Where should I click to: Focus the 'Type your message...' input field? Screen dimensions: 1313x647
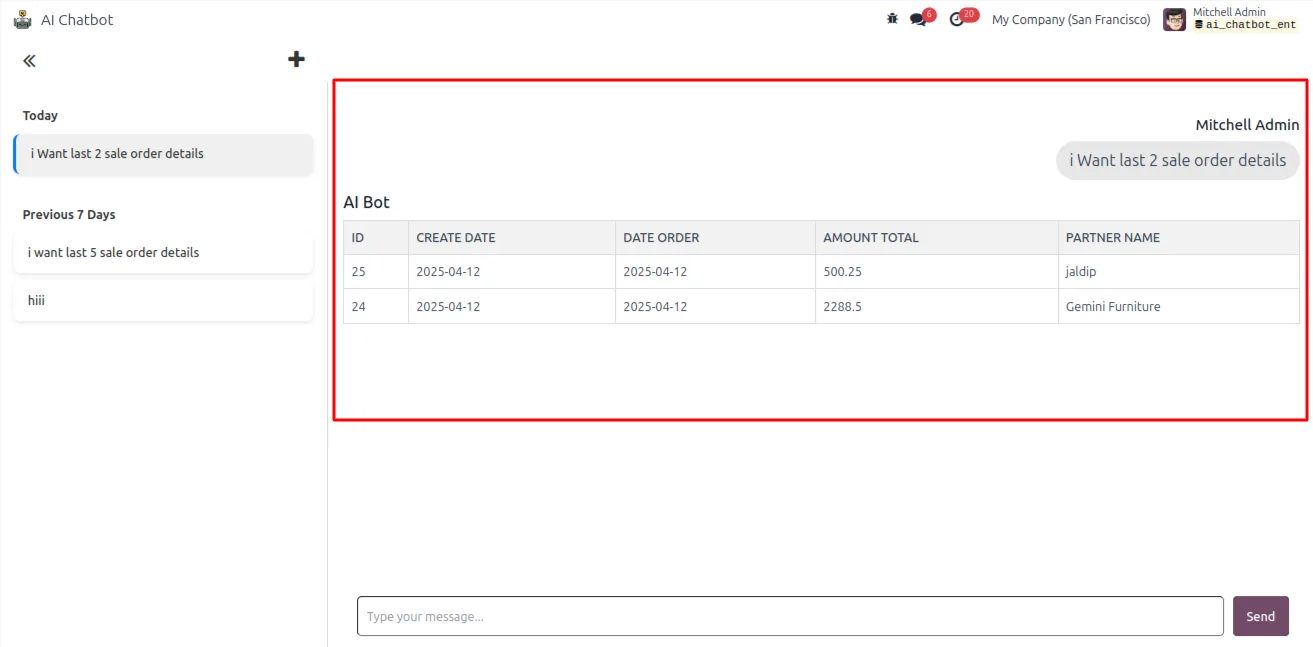click(x=790, y=616)
